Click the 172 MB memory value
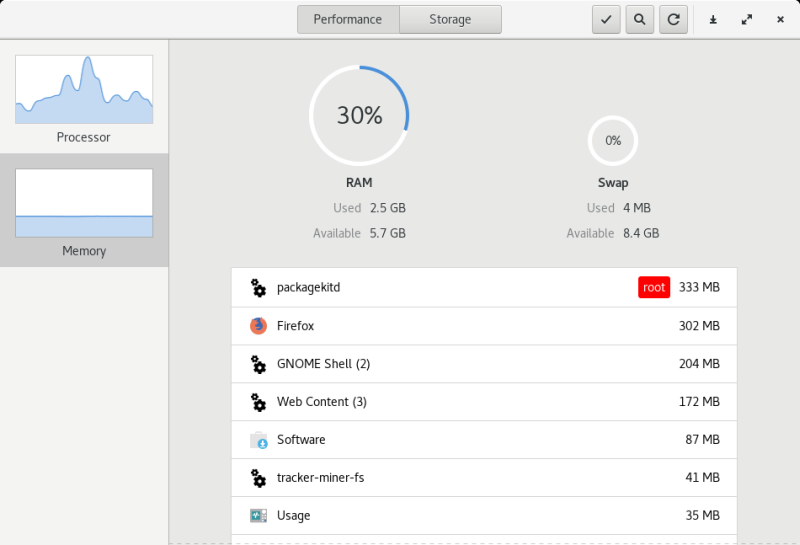 click(699, 402)
